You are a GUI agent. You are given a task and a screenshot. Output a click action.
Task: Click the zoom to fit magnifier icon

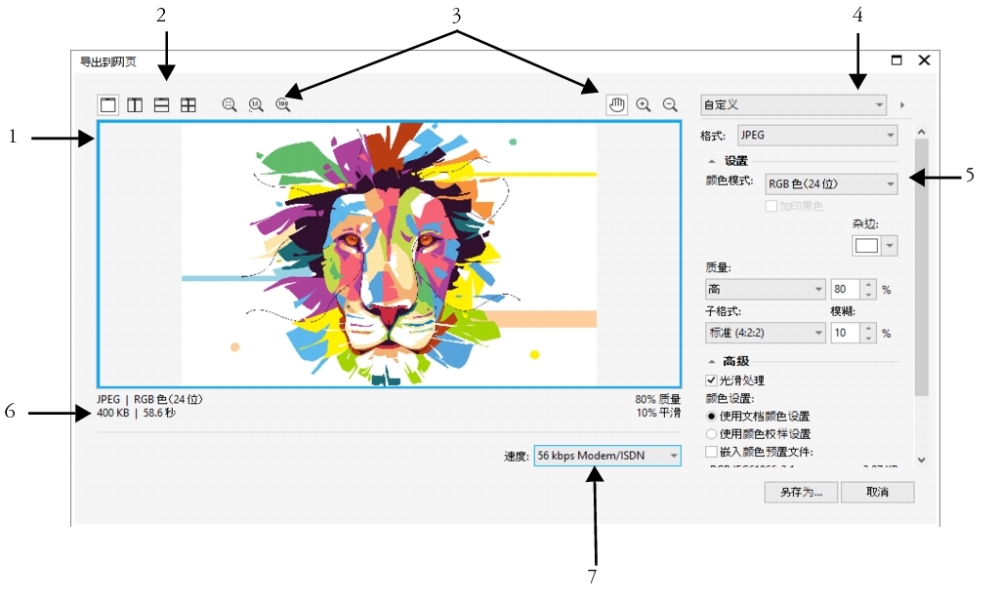pyautogui.click(x=229, y=104)
